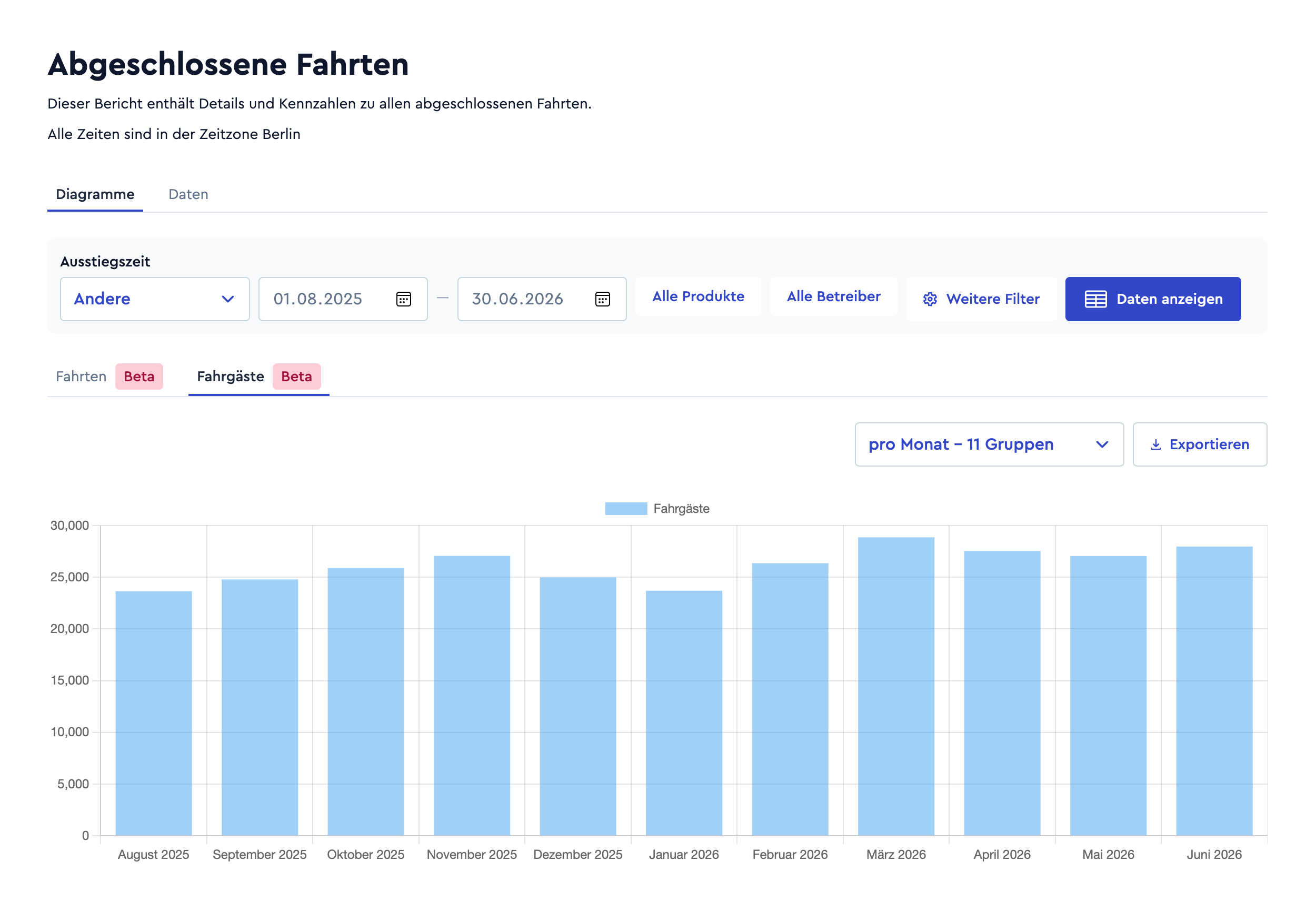
Task: Switch to the Daten tab
Action: (x=188, y=195)
